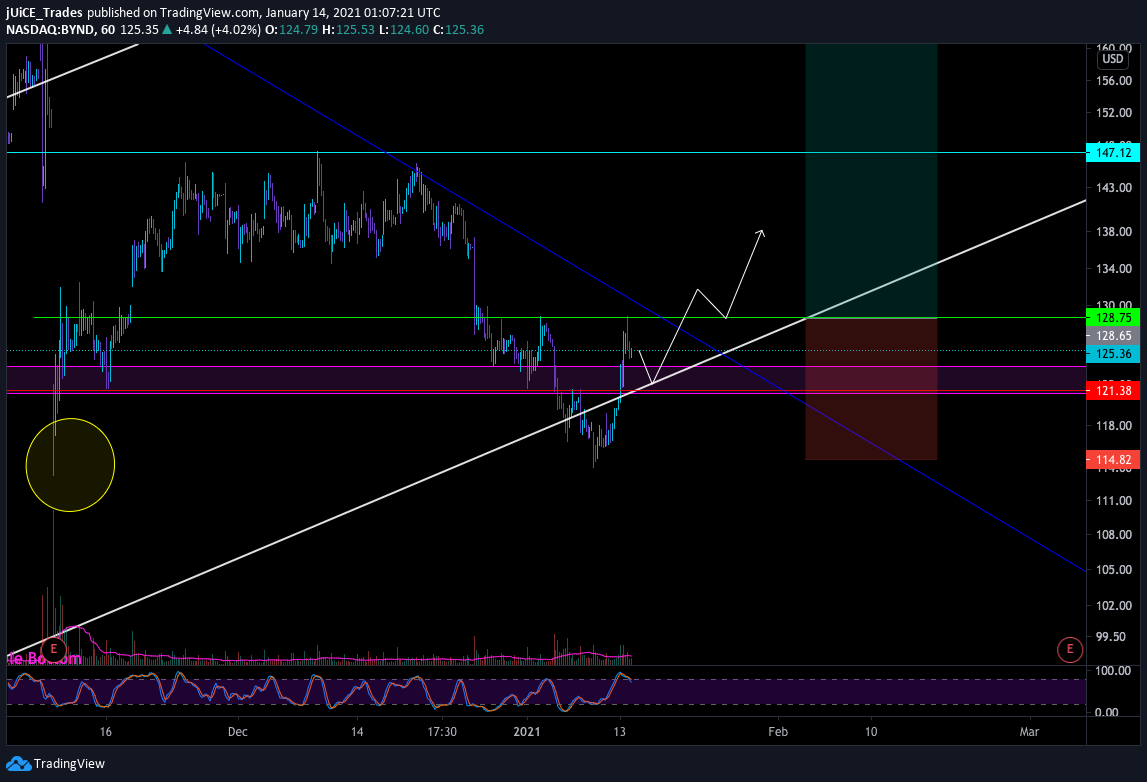
Task: Select the 147.12 cyan price label
Action: pos(1113,153)
